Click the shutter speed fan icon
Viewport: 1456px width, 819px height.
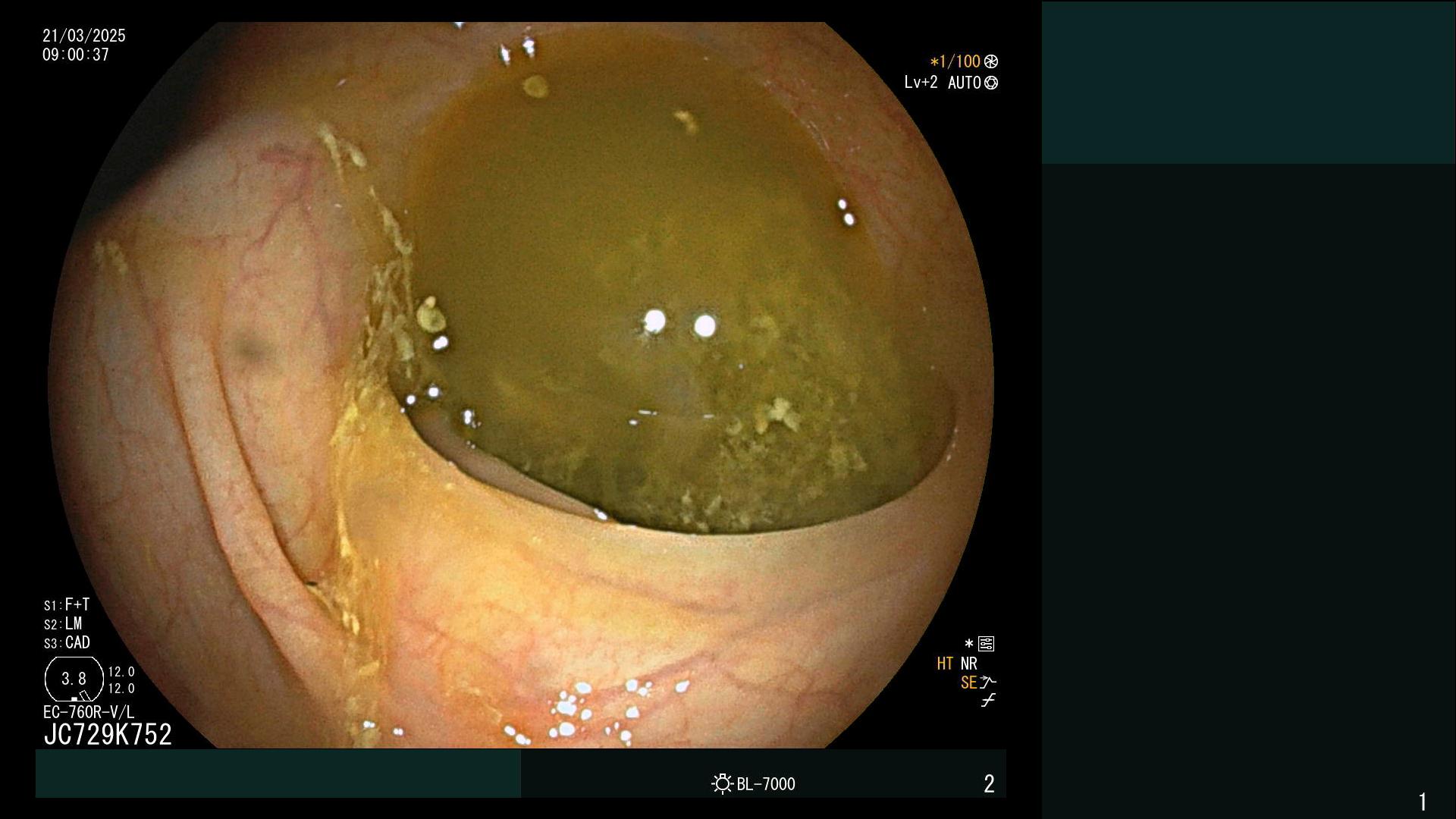tap(991, 61)
